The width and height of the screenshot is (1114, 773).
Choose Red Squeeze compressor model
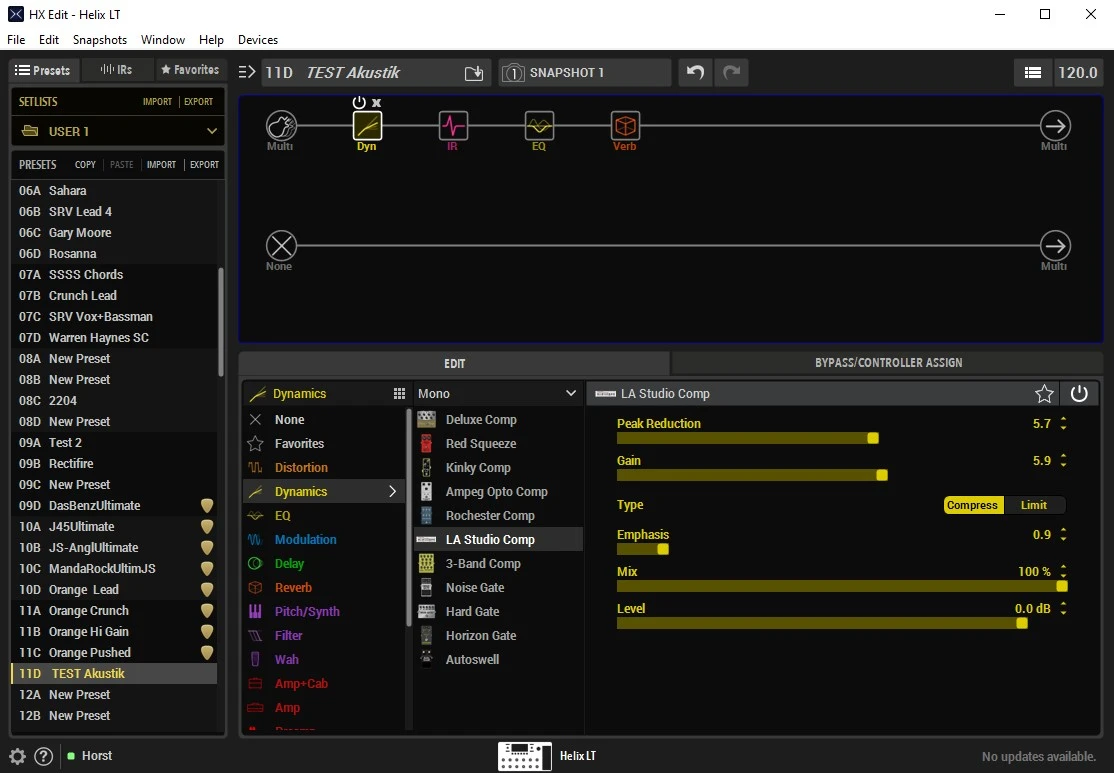point(481,444)
